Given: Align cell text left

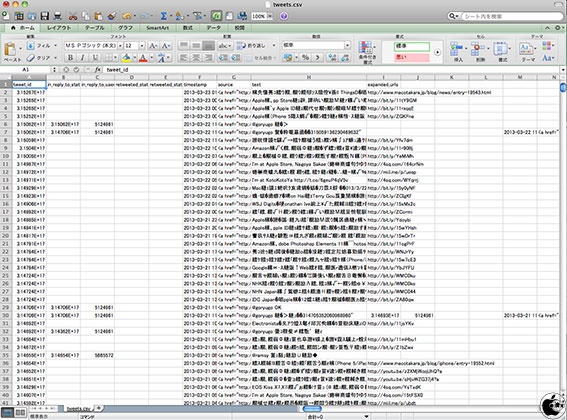Looking at the screenshot, I should 184,58.
